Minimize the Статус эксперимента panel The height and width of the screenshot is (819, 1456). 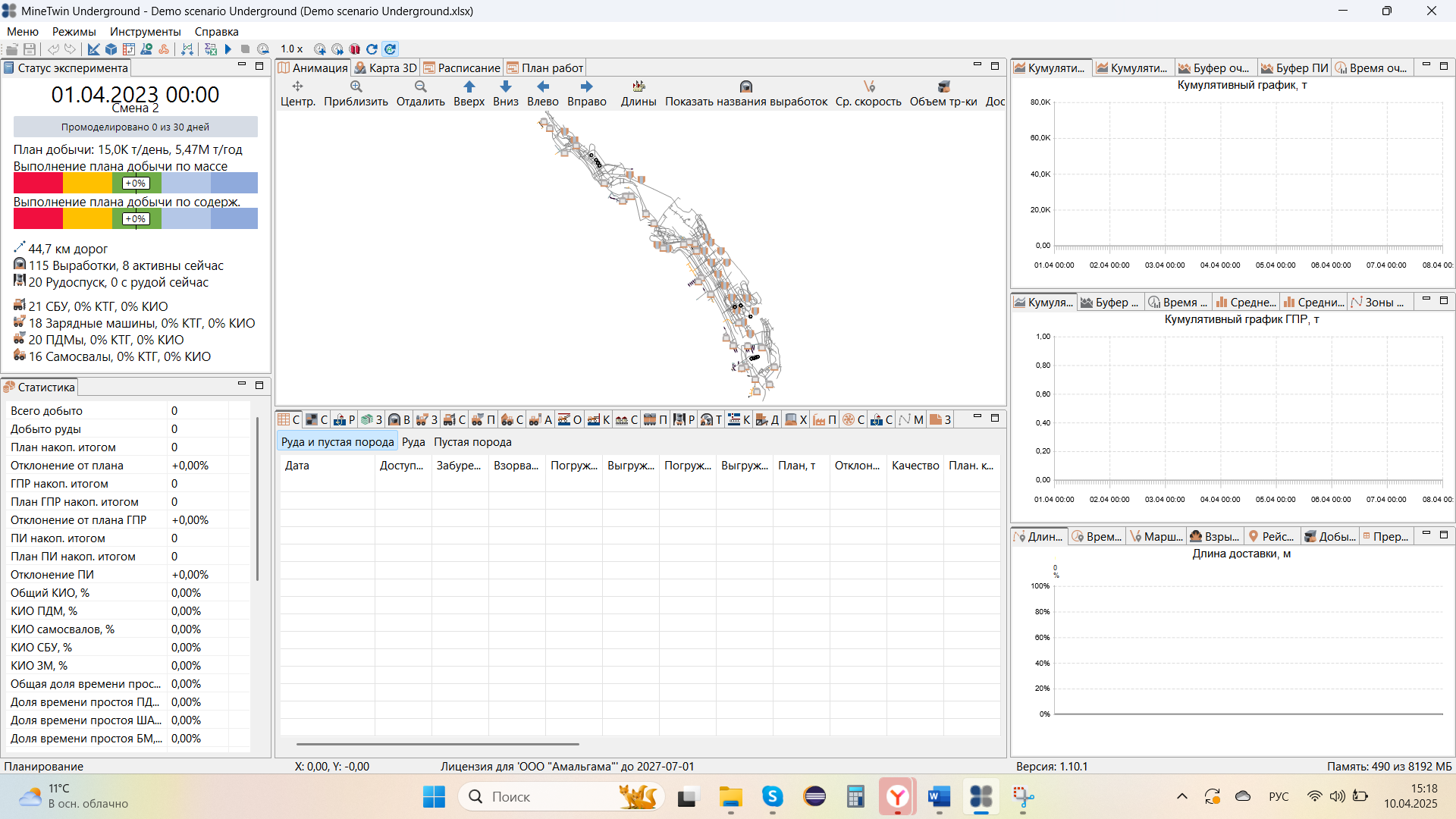(x=242, y=65)
